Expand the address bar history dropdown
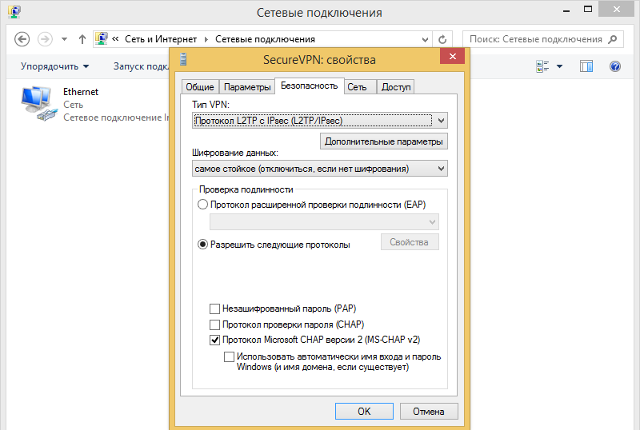 [x=425, y=40]
